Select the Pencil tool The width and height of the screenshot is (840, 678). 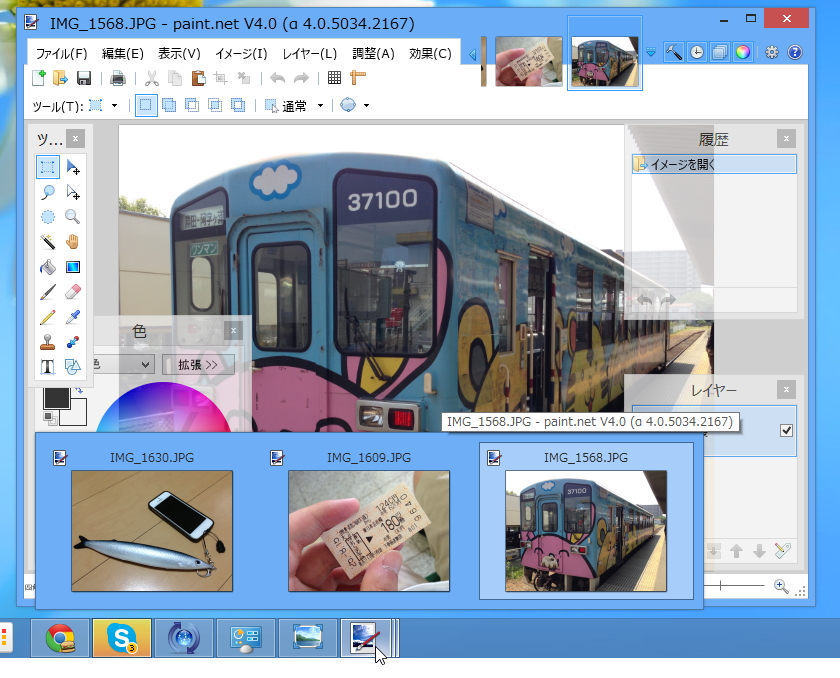(x=48, y=317)
